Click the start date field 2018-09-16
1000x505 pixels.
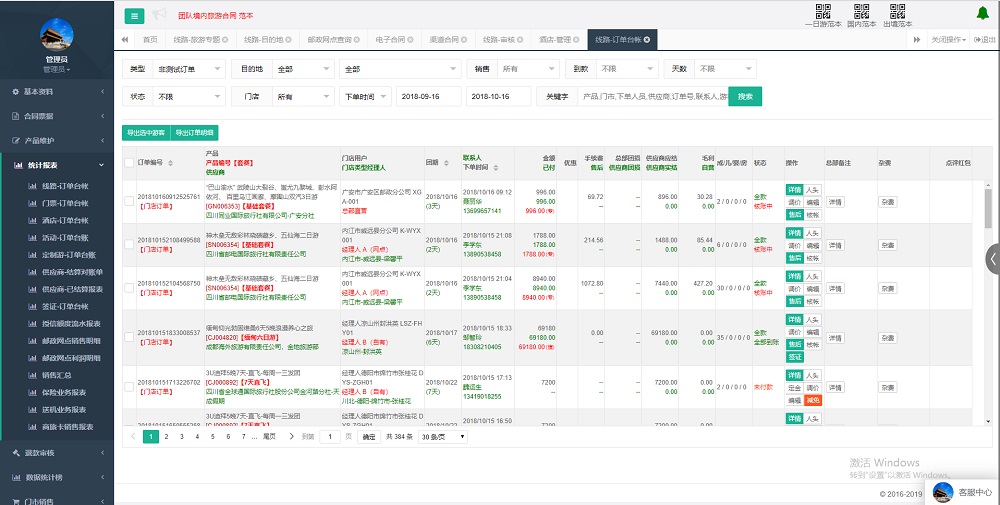(x=428, y=97)
